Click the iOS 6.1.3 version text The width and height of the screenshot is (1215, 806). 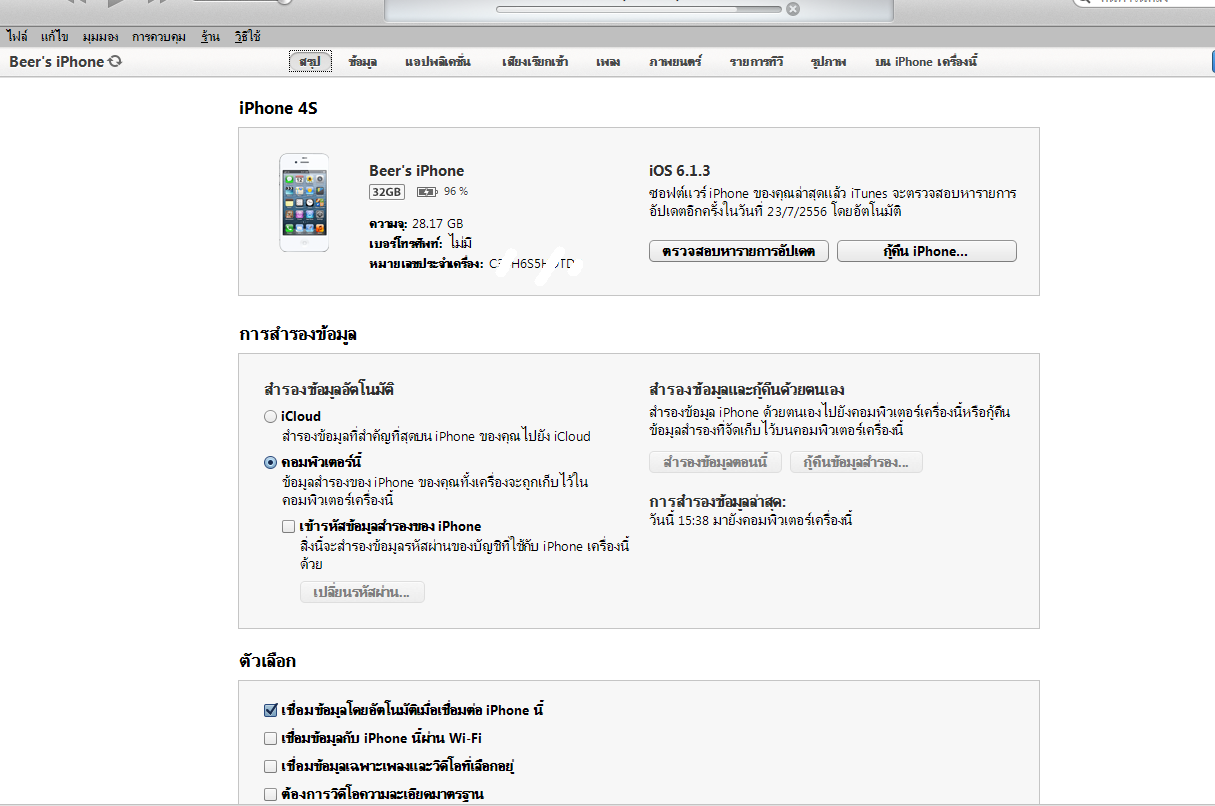pyautogui.click(x=680, y=171)
